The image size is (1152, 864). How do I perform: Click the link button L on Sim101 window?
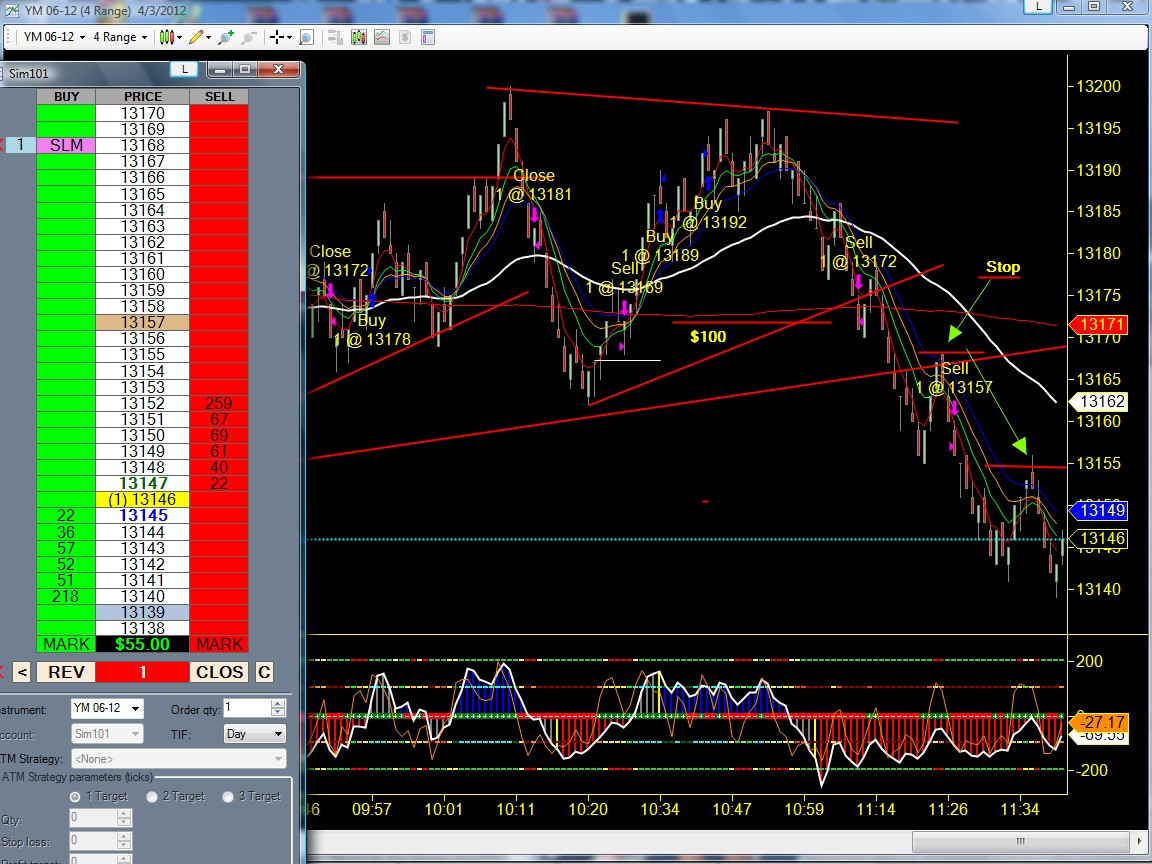coord(184,69)
